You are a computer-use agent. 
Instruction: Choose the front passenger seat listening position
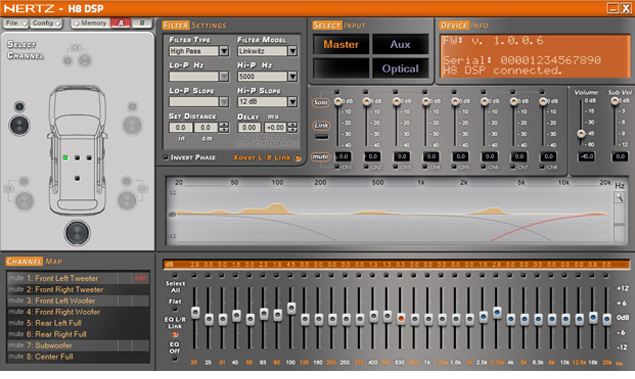(89, 158)
